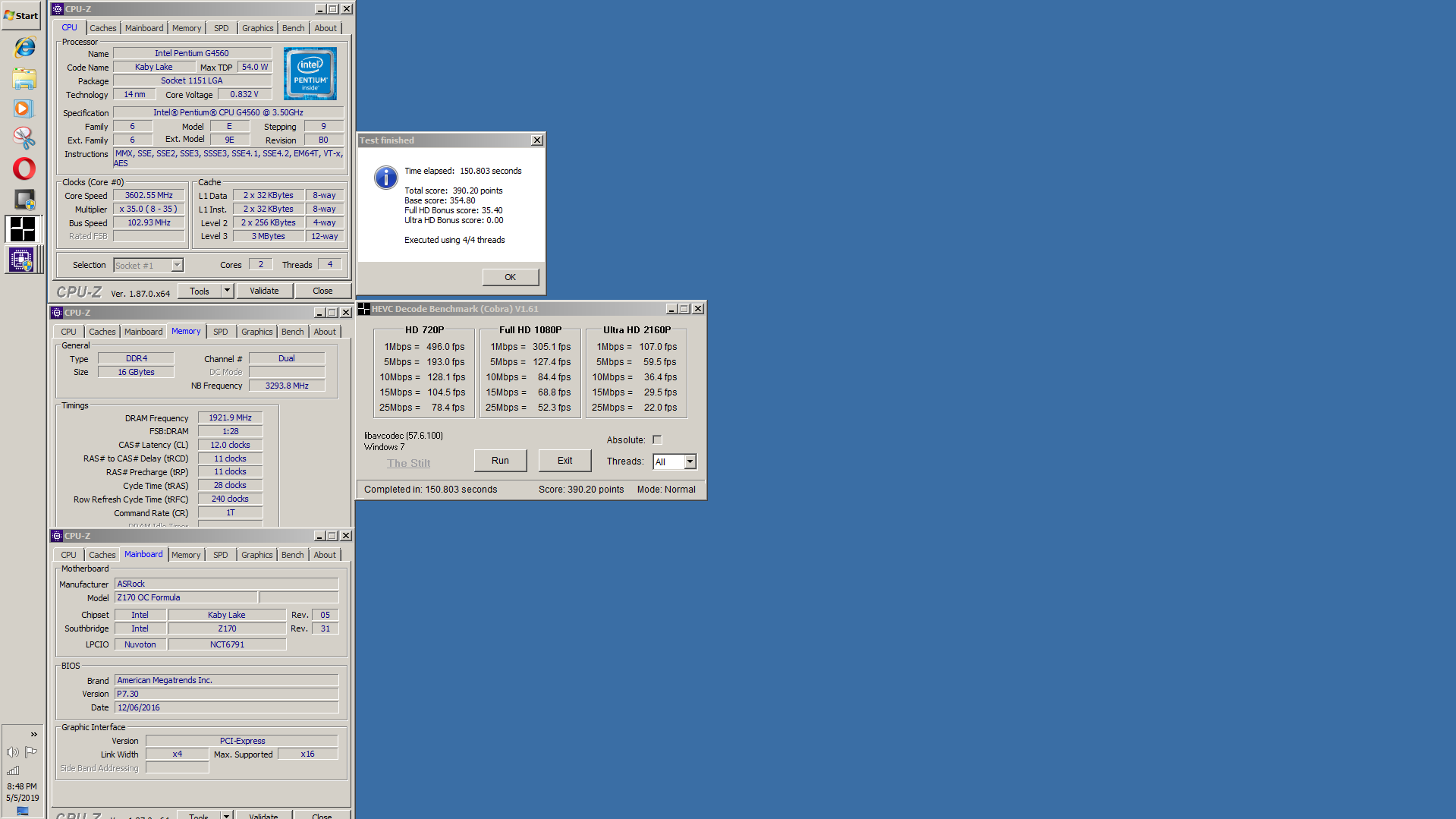1456x819 pixels.
Task: Click Total score 390.20 points text
Action: (453, 191)
